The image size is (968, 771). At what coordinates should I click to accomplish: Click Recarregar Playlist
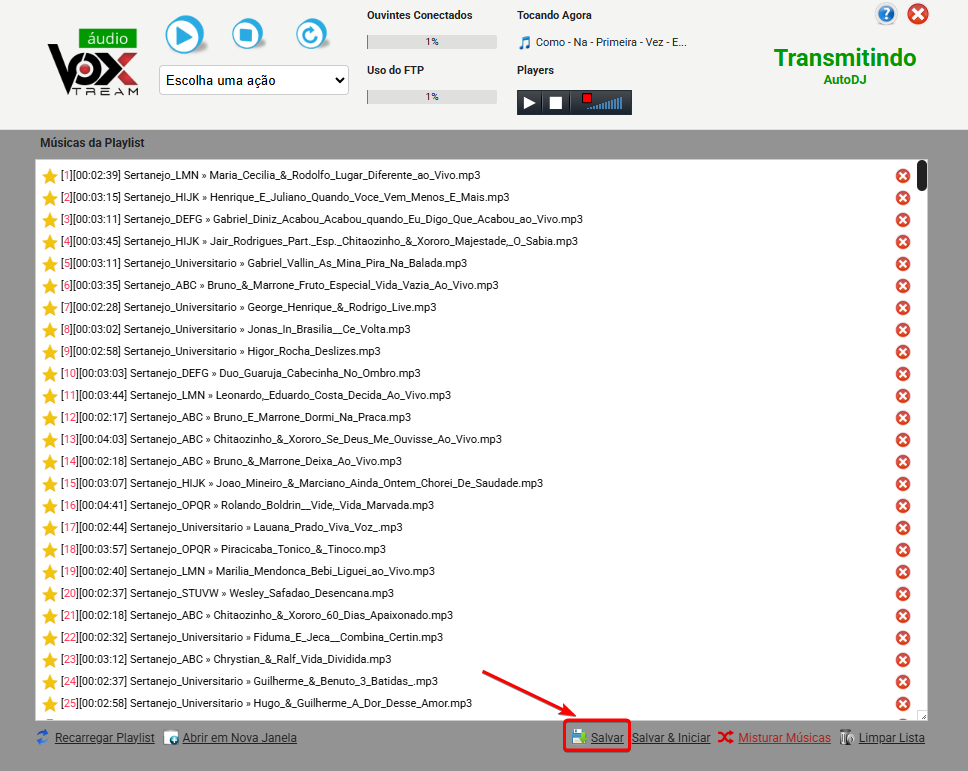pos(104,738)
